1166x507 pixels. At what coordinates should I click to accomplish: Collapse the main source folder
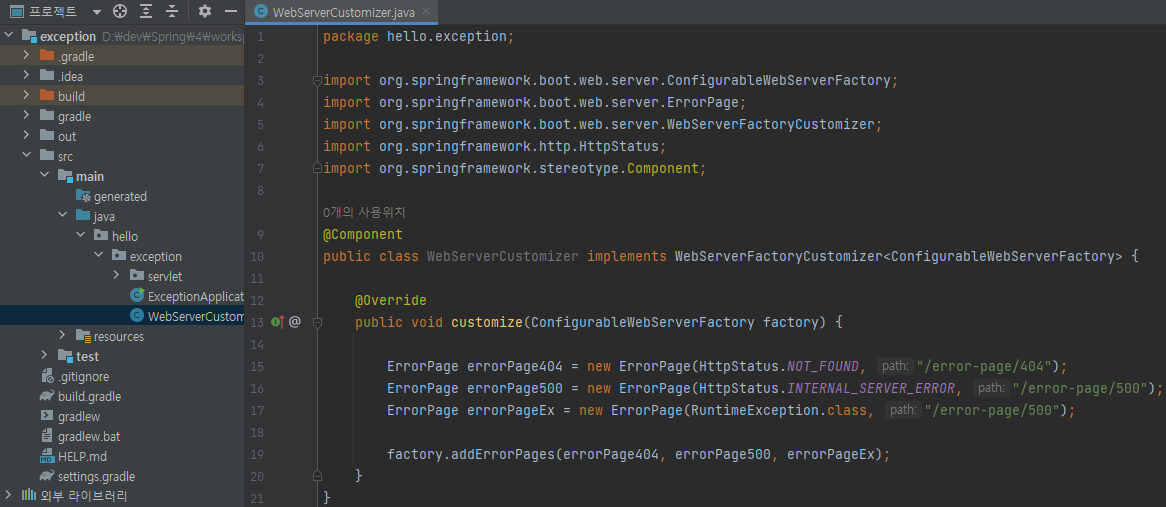(x=45, y=176)
